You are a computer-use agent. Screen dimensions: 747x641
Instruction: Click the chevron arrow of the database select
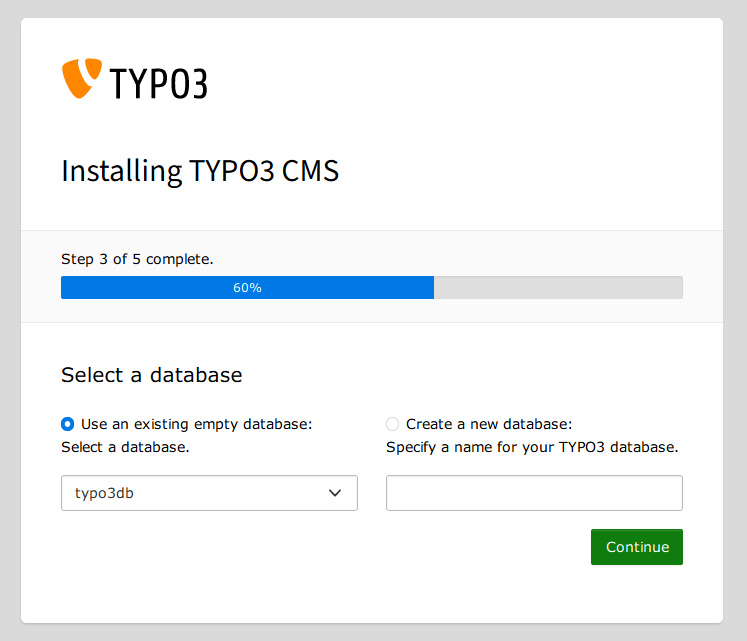336,493
